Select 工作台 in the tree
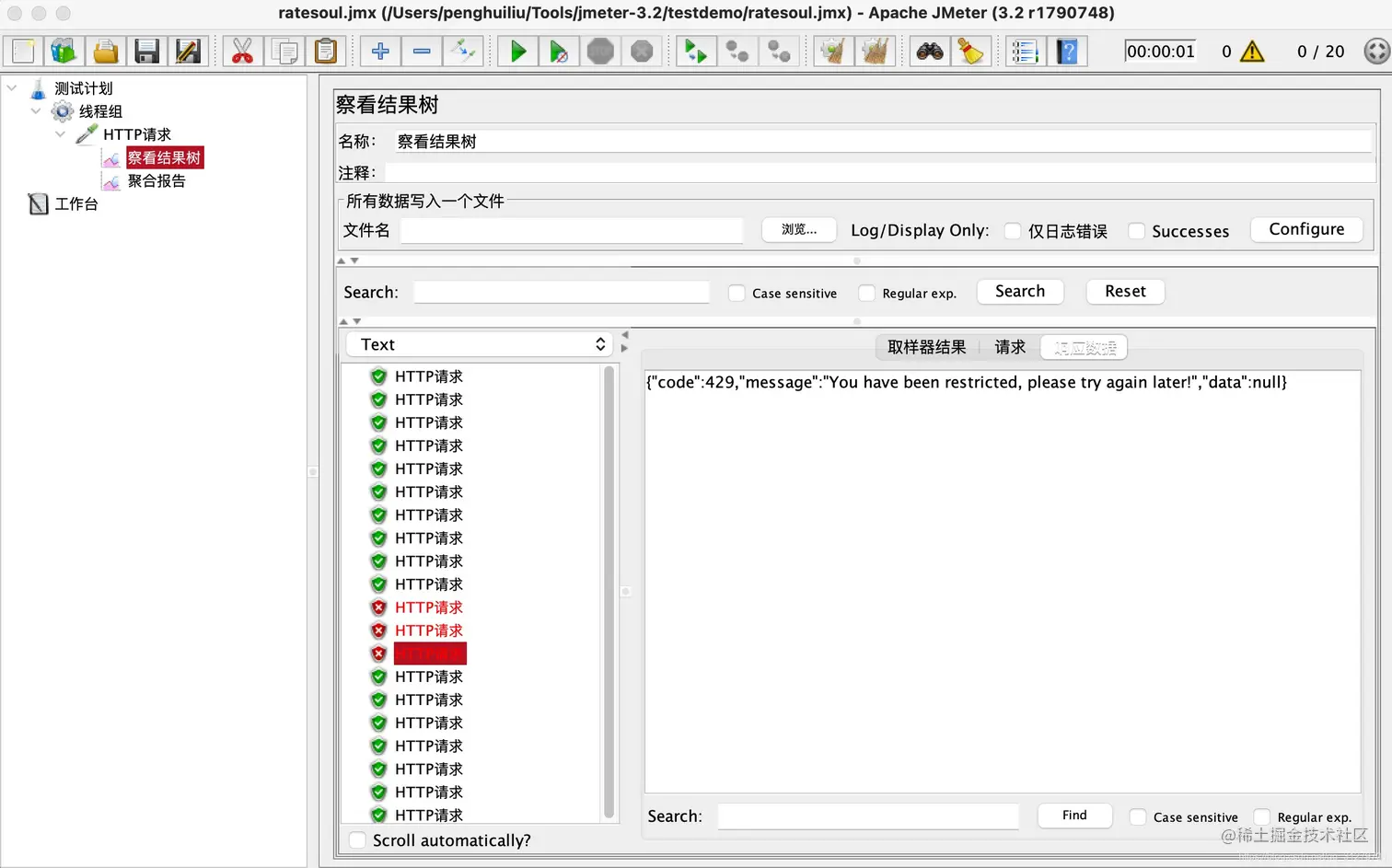This screenshot has width=1392, height=868. (76, 203)
